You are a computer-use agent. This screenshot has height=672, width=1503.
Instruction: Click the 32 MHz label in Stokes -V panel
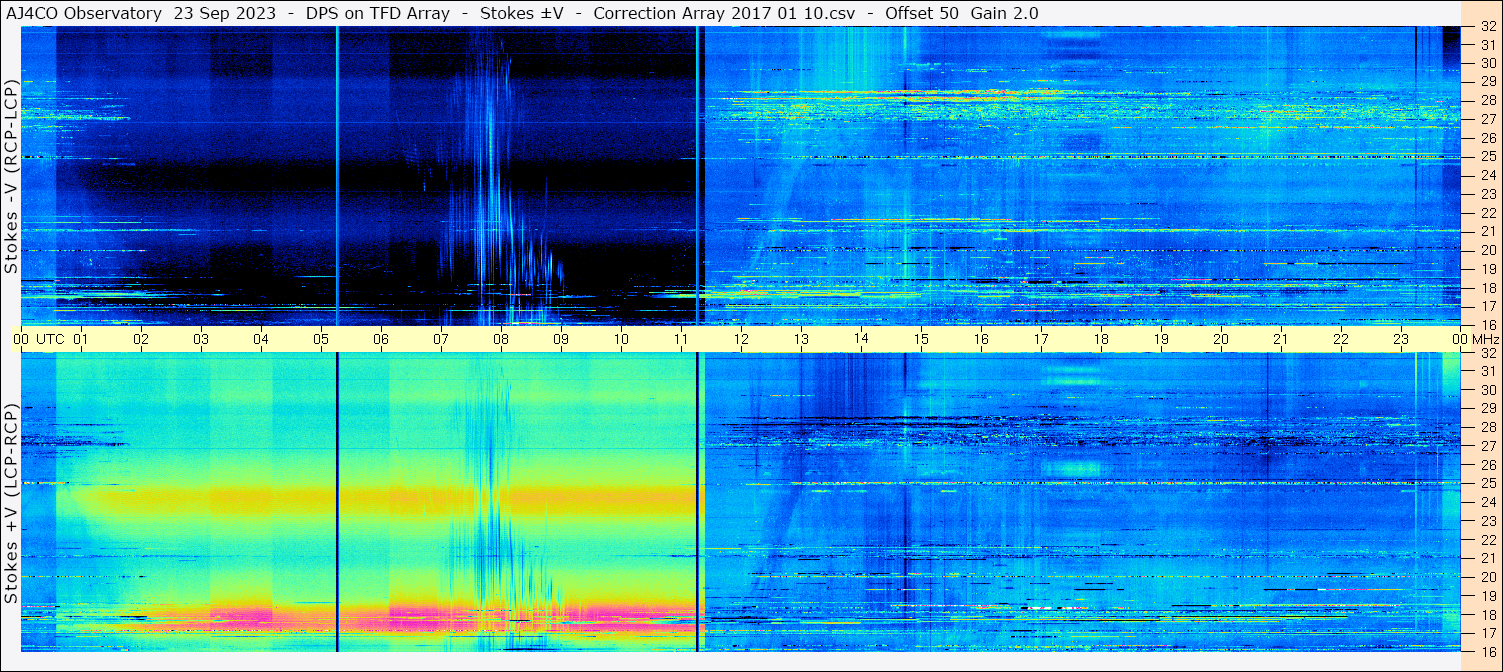pyautogui.click(x=1488, y=27)
